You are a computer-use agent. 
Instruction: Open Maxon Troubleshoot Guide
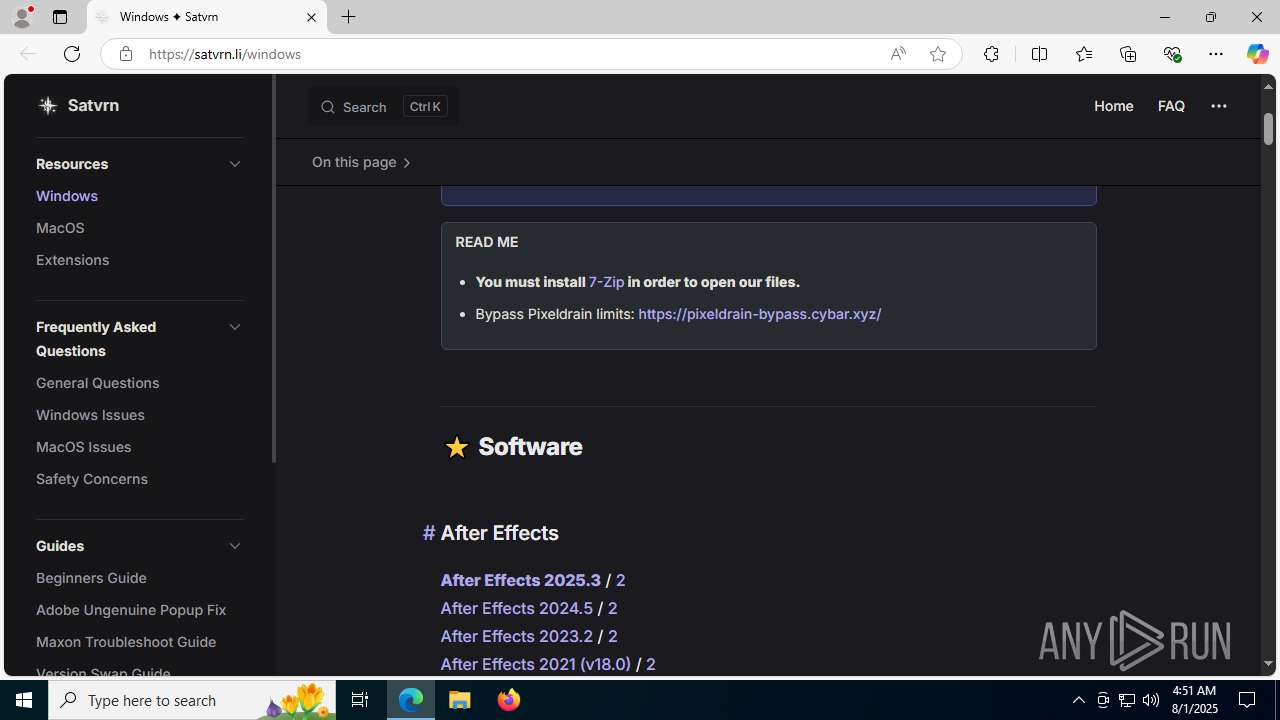coord(126,642)
